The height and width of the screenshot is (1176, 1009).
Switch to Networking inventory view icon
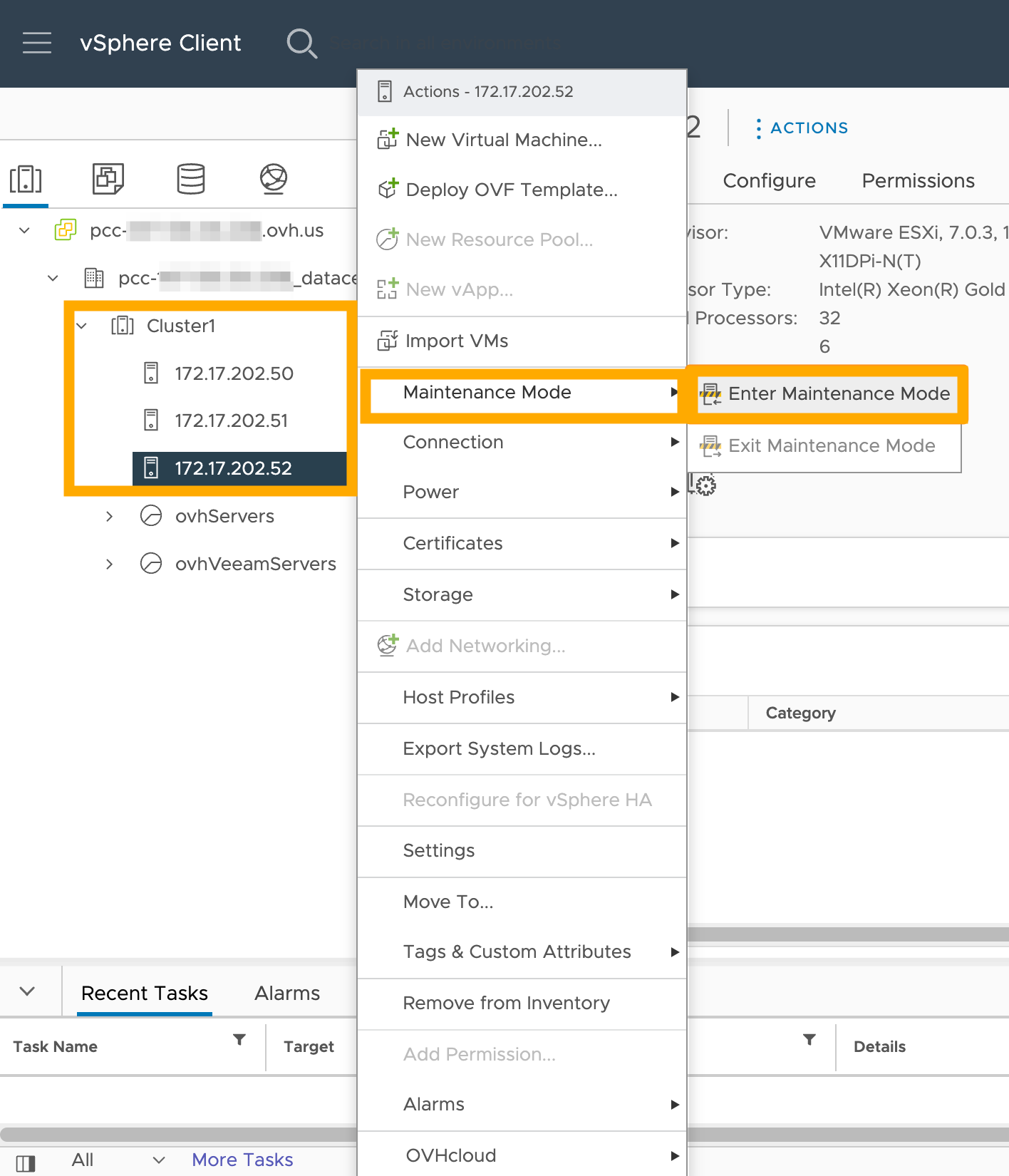[x=274, y=179]
